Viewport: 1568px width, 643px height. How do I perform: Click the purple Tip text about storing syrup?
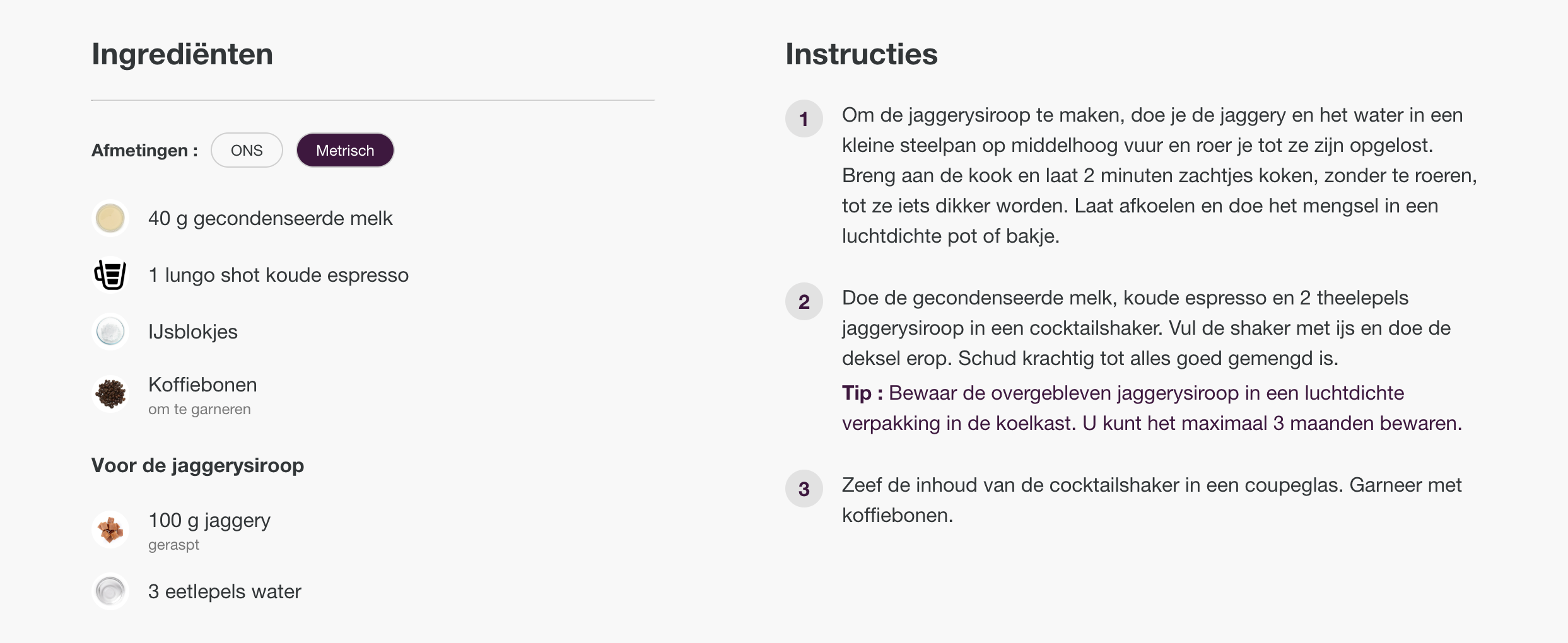pyautogui.click(x=1151, y=408)
